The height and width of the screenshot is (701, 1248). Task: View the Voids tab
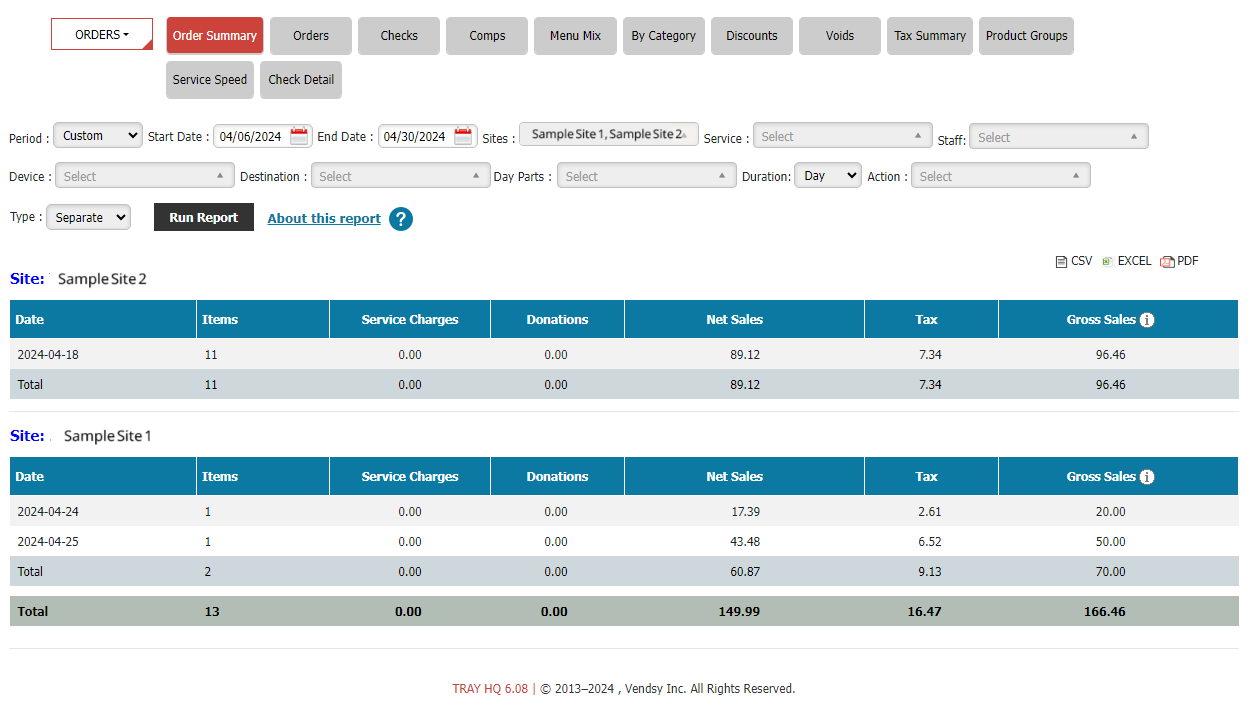(840, 36)
